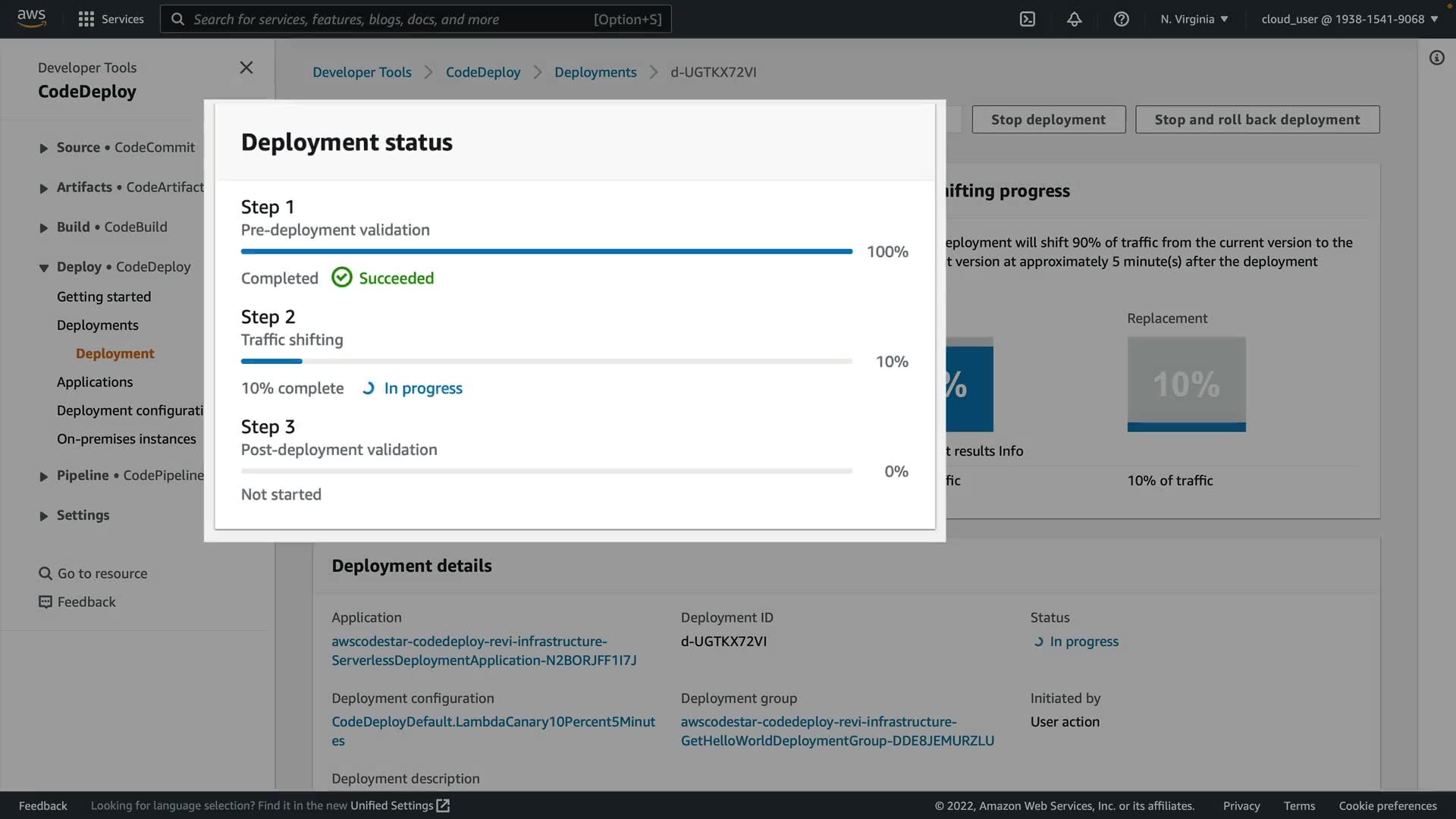This screenshot has height=819, width=1456.
Task: Close the Developer Tools sidebar
Action: click(x=246, y=67)
